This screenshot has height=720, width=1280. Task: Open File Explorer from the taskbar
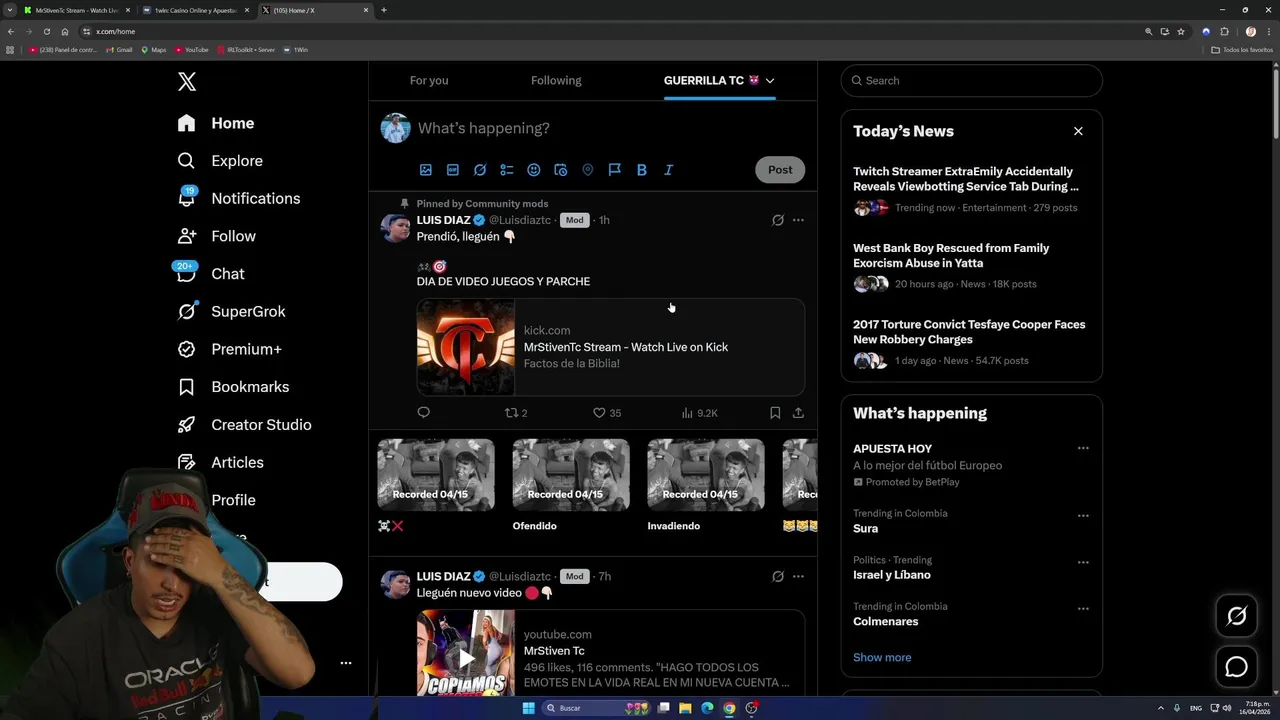(685, 708)
